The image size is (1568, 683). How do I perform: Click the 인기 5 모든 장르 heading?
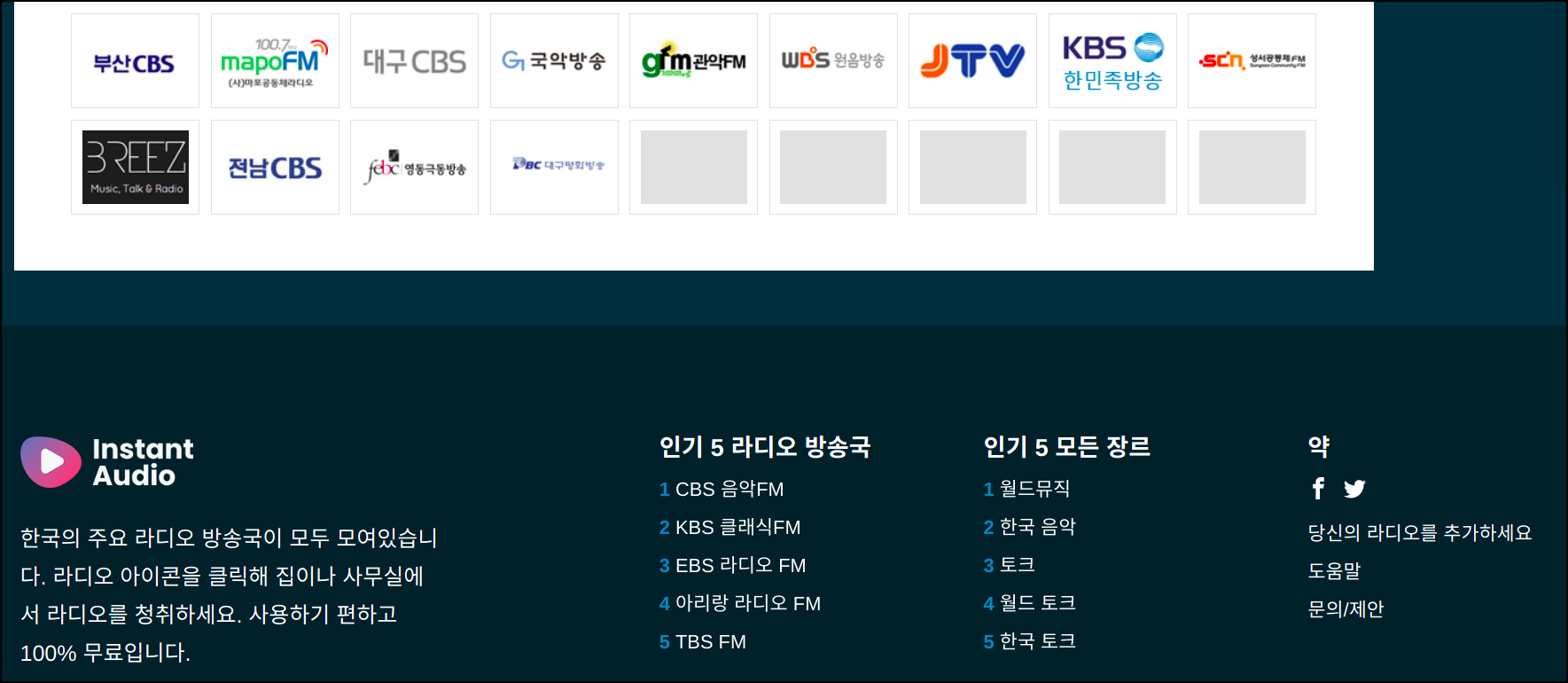click(1067, 446)
